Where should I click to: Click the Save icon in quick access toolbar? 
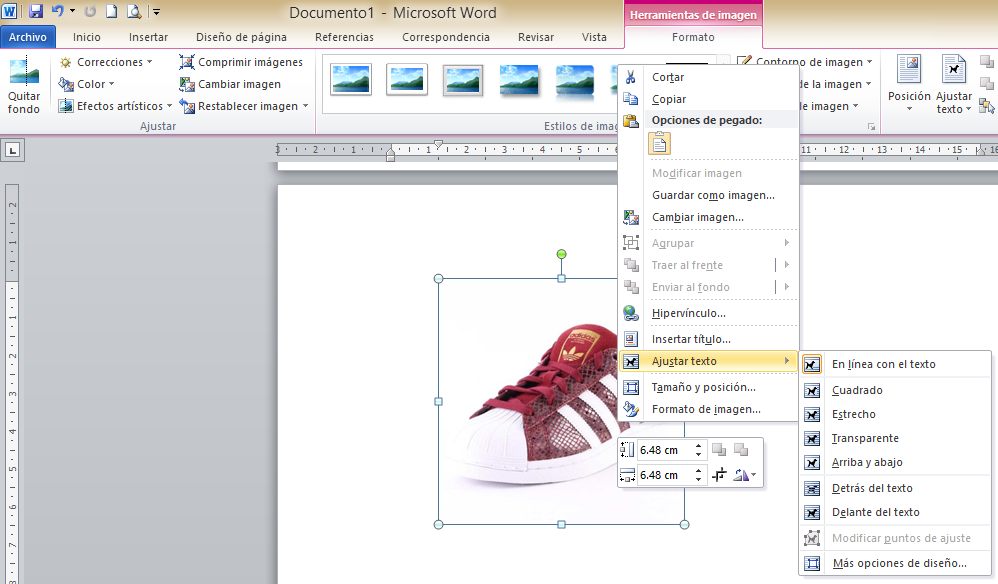click(x=36, y=12)
